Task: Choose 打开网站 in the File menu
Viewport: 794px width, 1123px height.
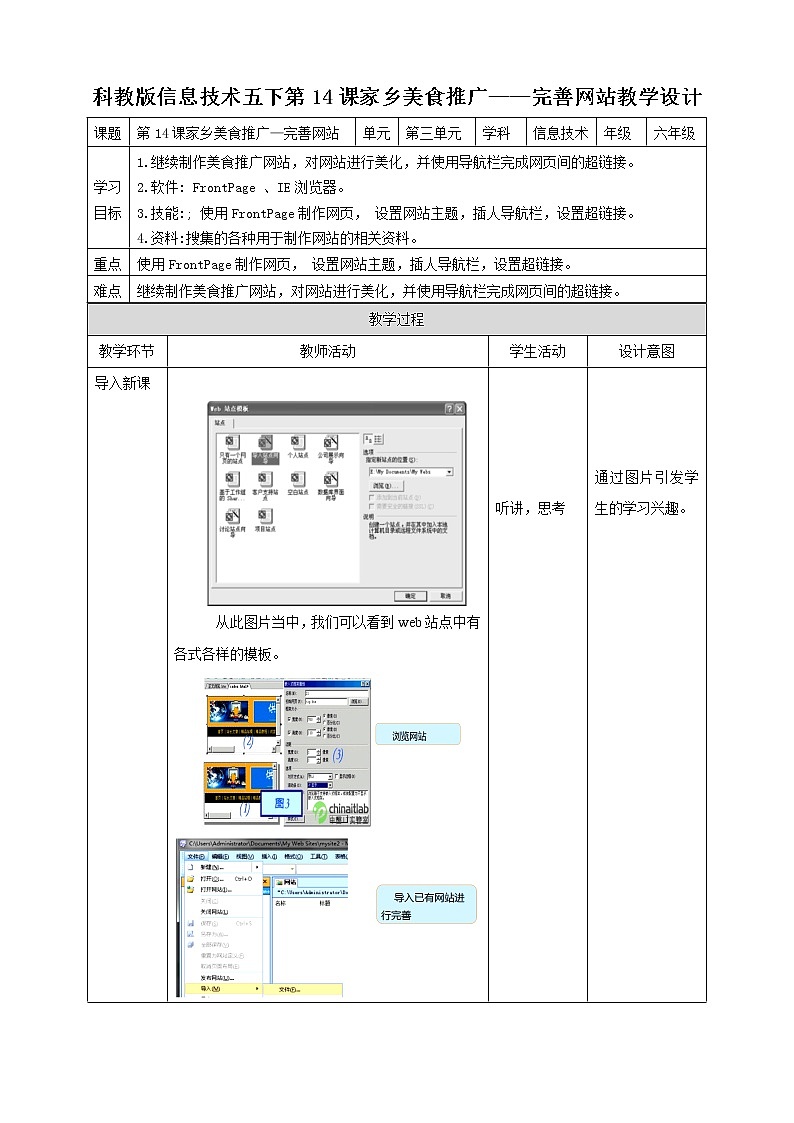Action: 224,890
